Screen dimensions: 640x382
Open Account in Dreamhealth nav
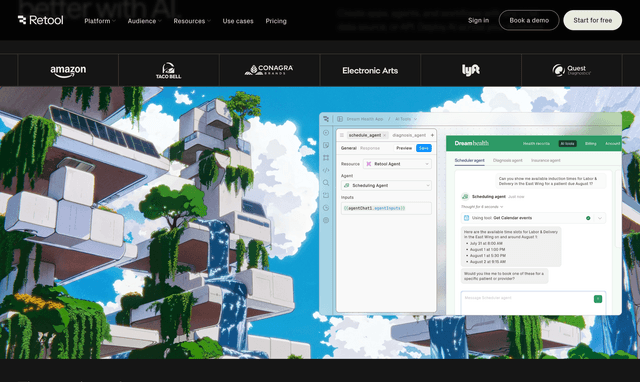click(612, 144)
